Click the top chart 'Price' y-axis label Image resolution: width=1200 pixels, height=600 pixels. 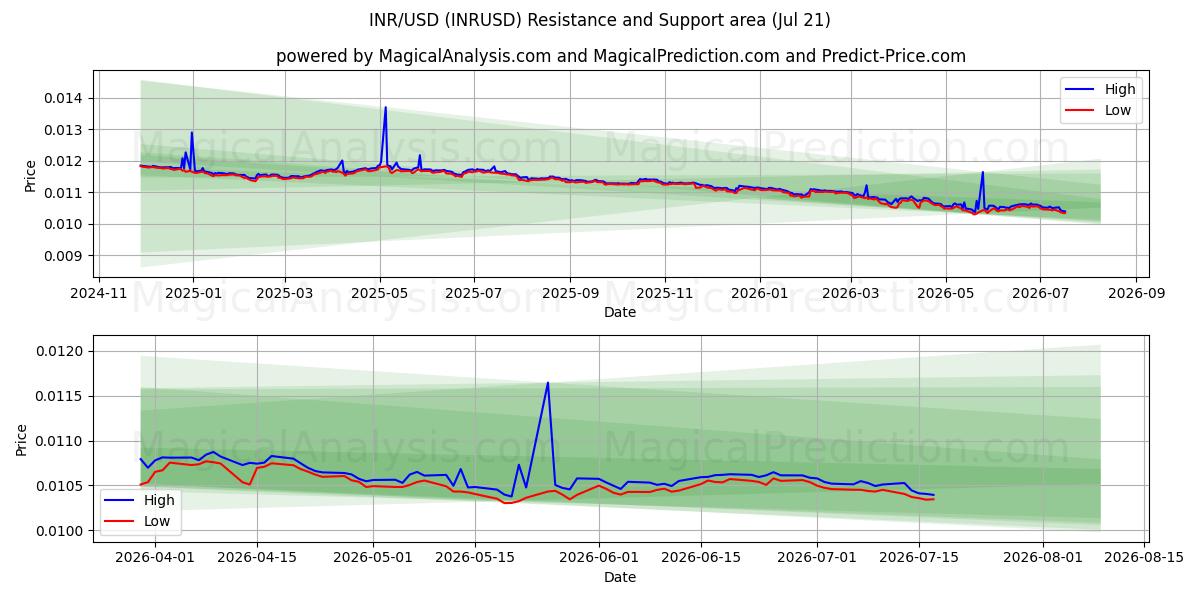(x=30, y=174)
